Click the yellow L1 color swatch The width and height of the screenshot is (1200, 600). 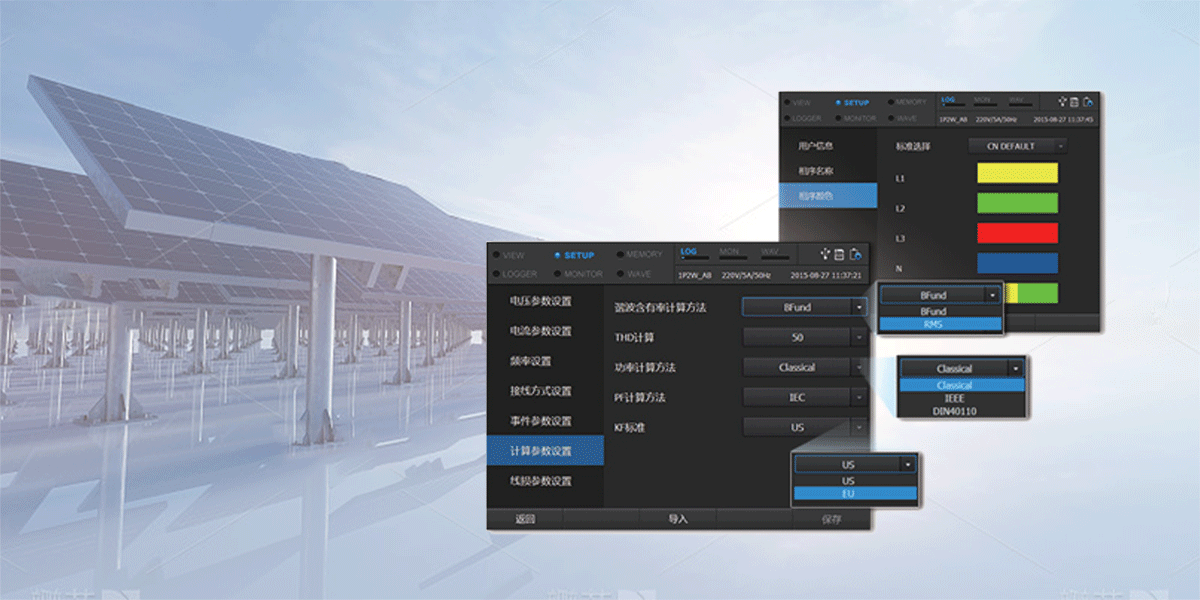click(1017, 174)
